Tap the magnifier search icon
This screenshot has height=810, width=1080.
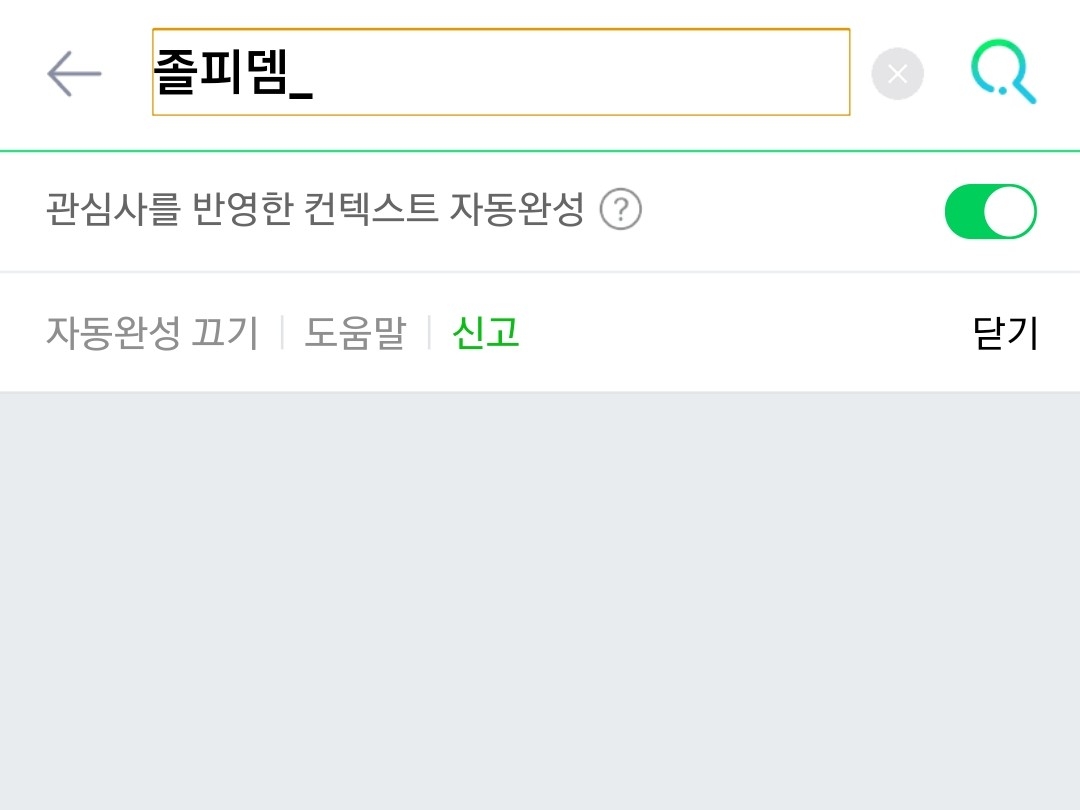point(1003,74)
